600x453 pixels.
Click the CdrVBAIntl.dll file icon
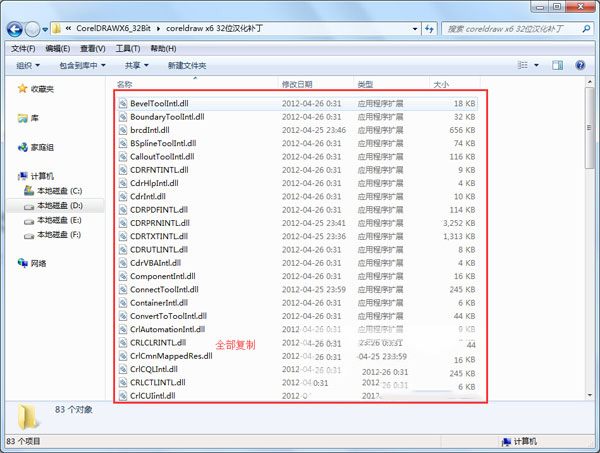[123, 263]
